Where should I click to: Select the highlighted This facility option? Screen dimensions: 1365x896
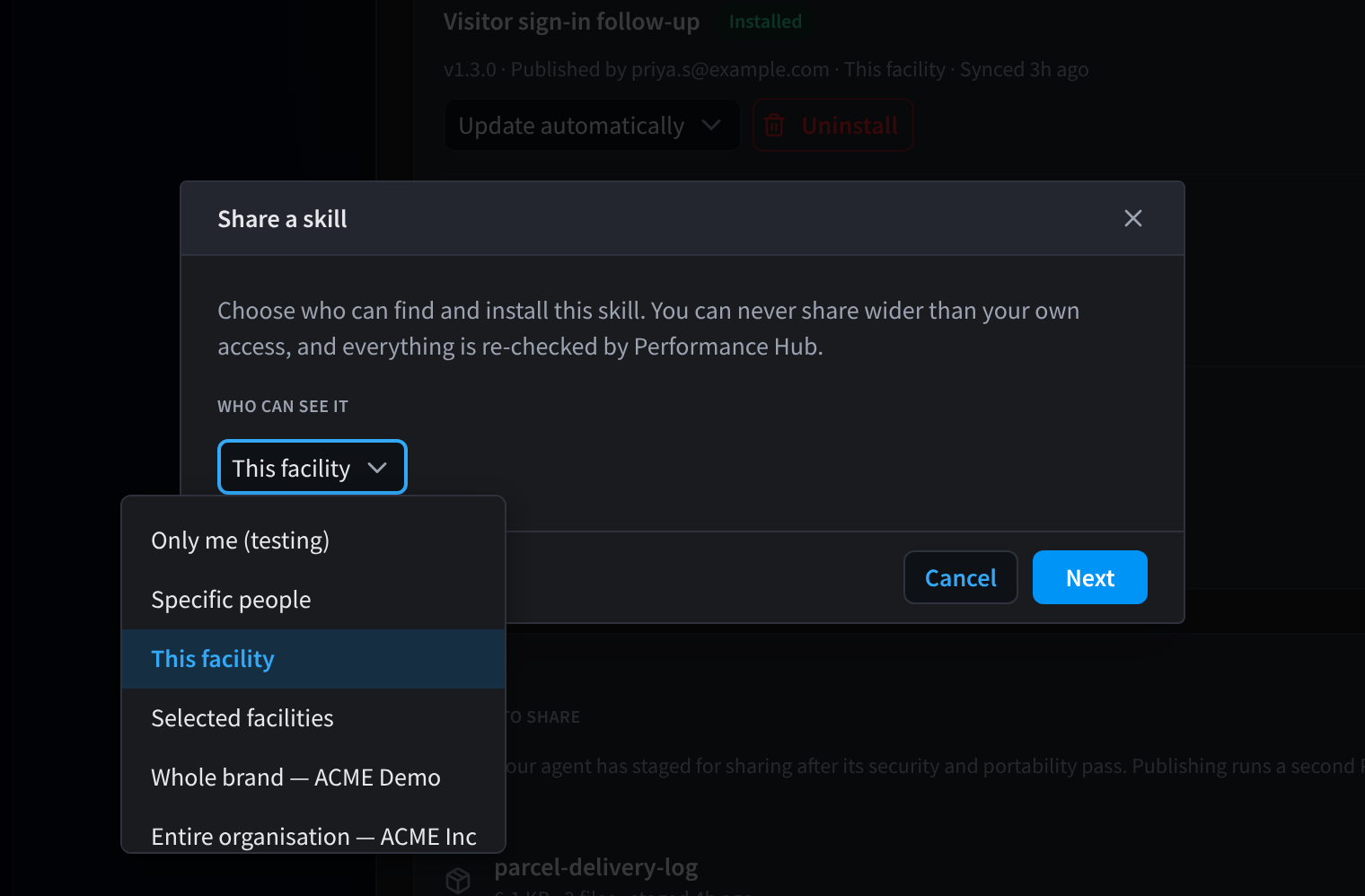tap(313, 659)
